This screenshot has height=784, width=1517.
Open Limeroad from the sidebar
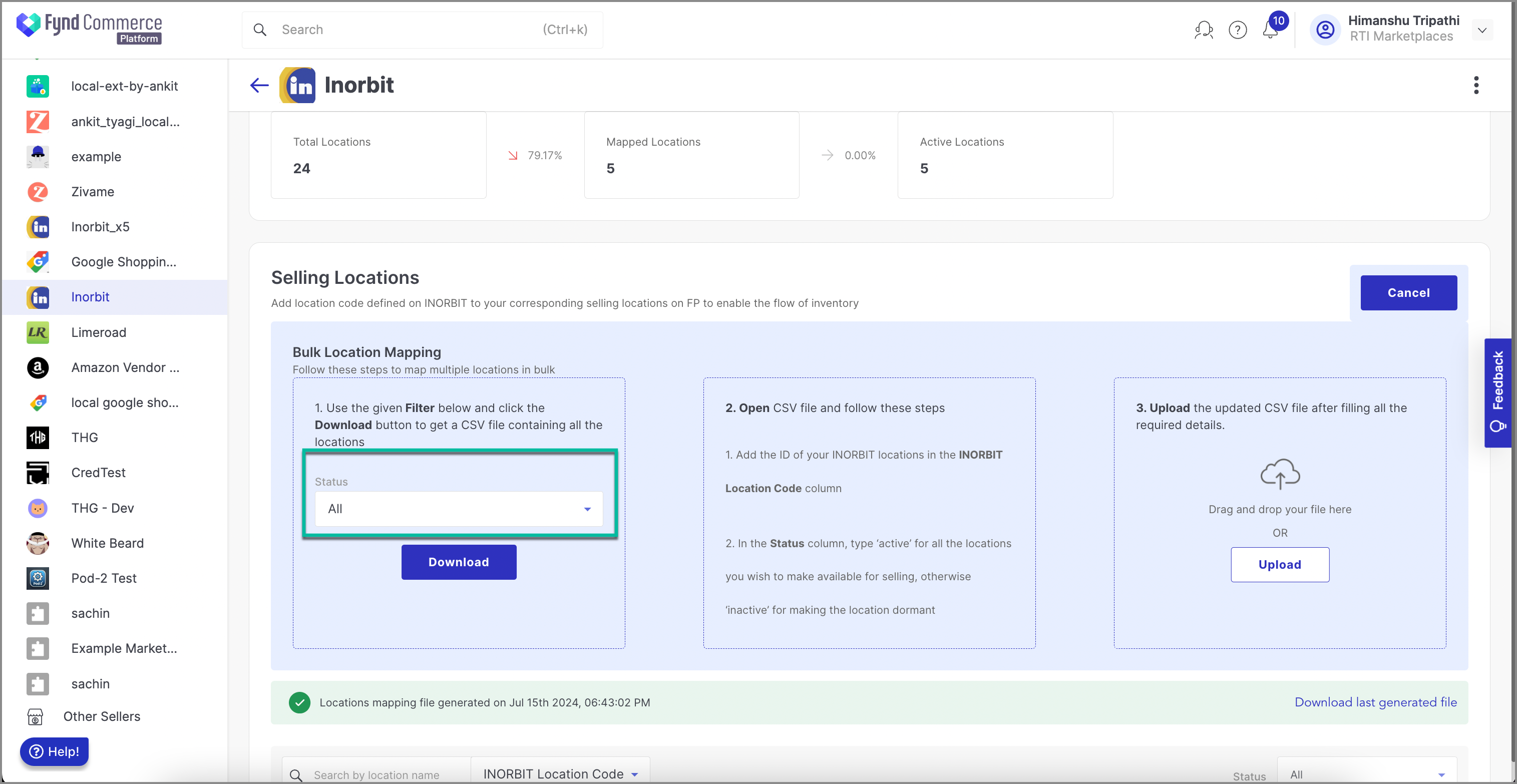pos(115,332)
